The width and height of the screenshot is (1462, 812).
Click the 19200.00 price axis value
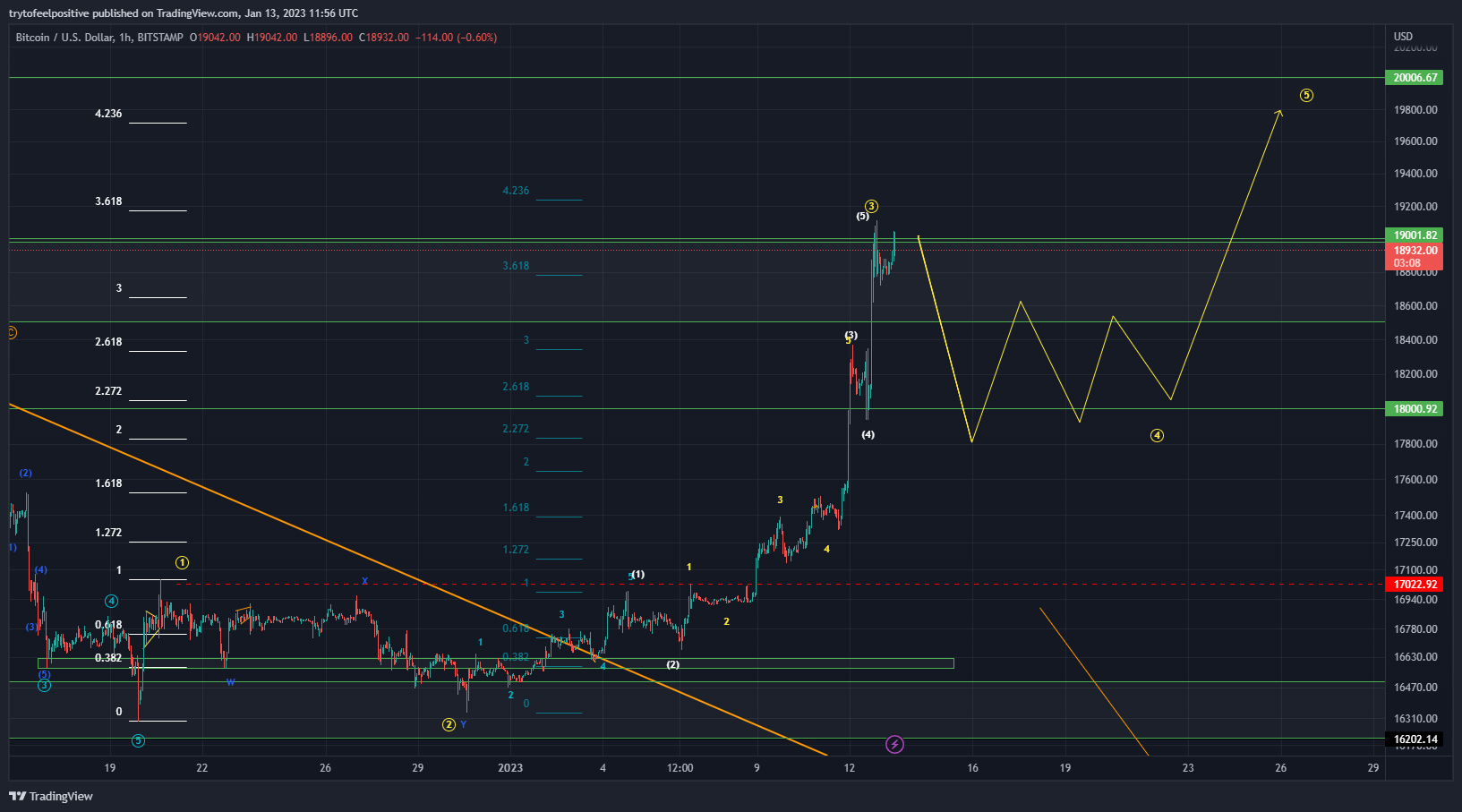[1415, 207]
